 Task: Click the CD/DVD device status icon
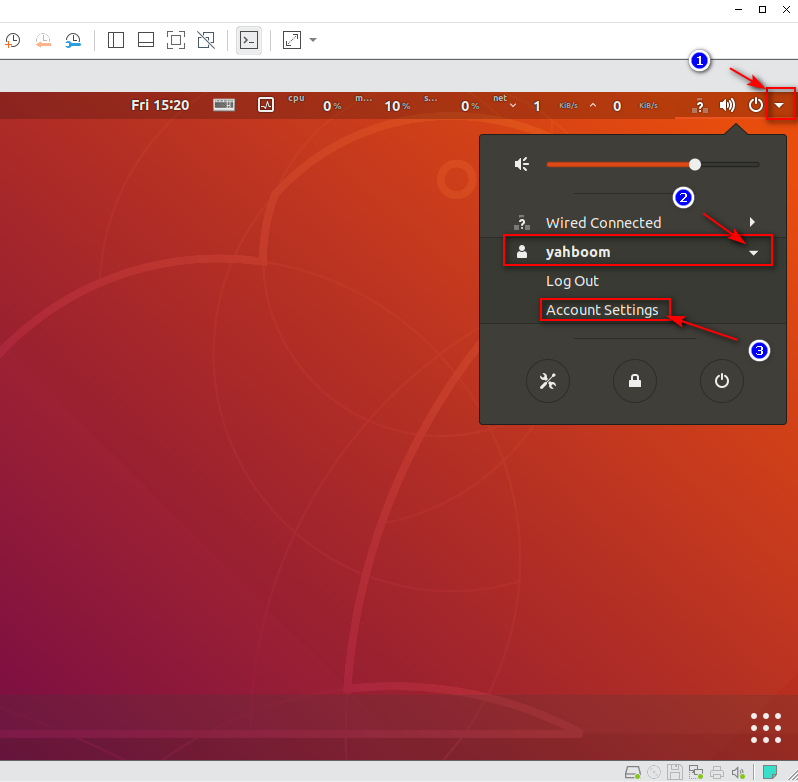point(653,772)
